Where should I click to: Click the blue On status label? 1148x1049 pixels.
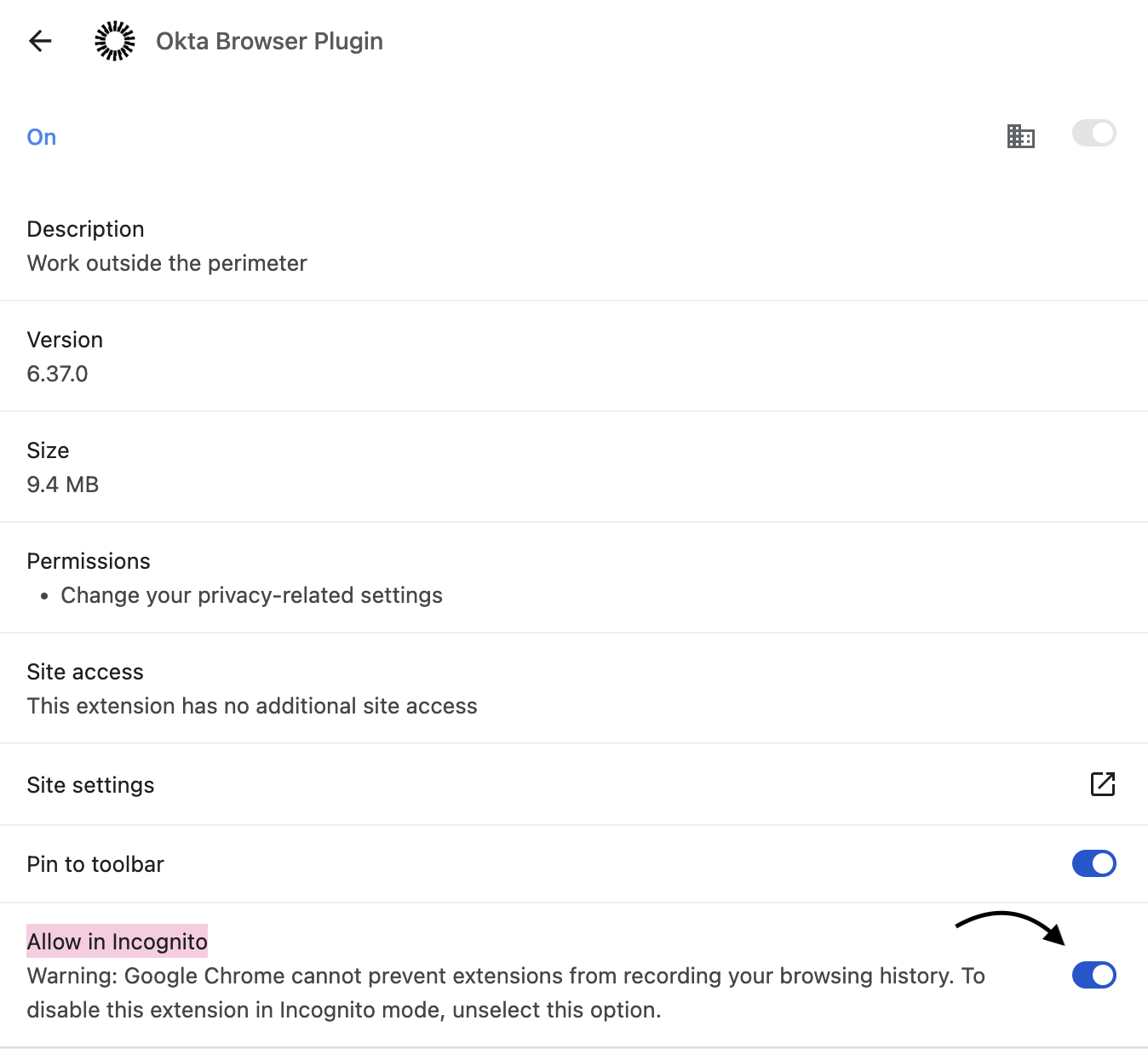pyautogui.click(x=42, y=137)
